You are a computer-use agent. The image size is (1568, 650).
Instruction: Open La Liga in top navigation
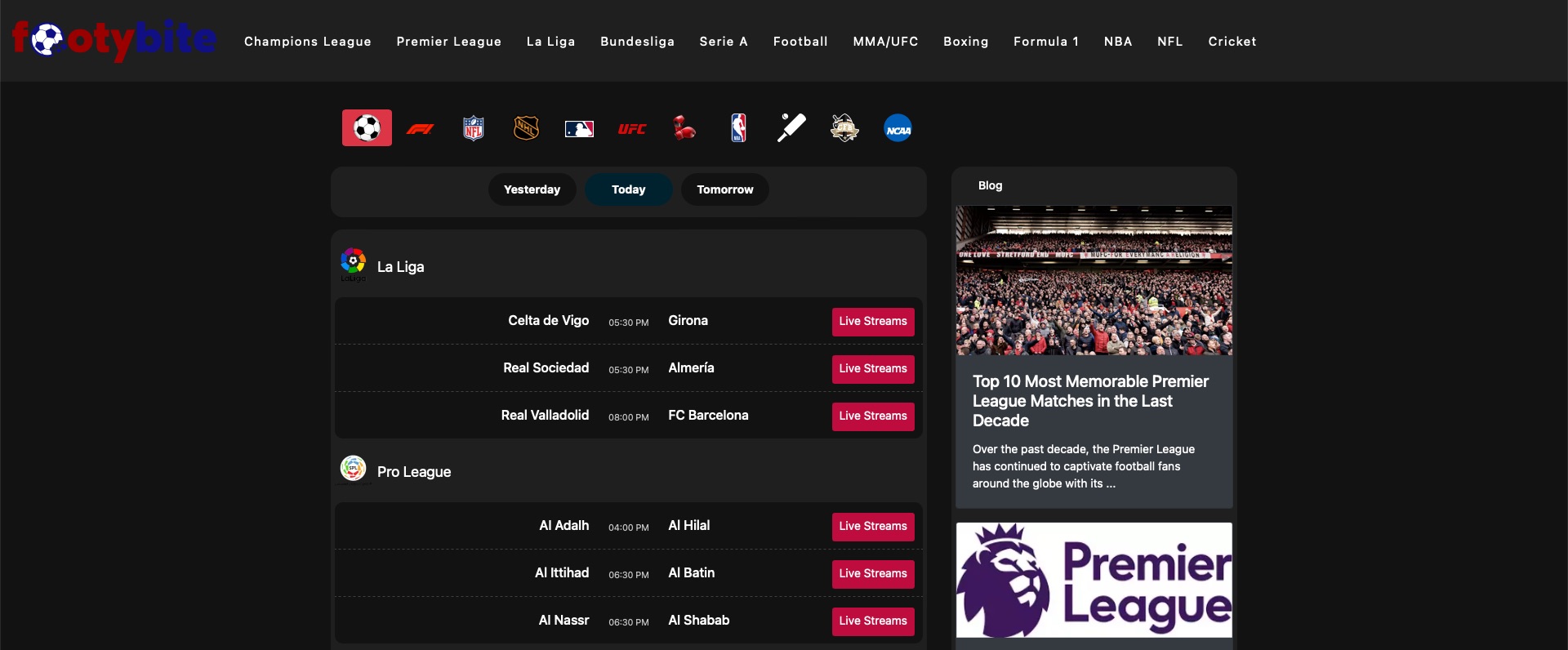pyautogui.click(x=550, y=41)
